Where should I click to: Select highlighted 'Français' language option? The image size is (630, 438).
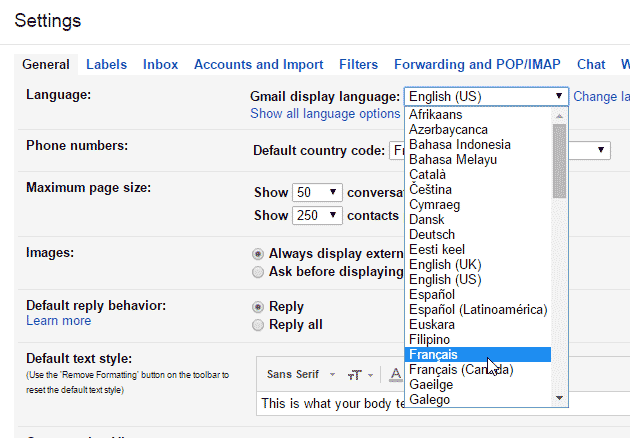click(x=478, y=355)
